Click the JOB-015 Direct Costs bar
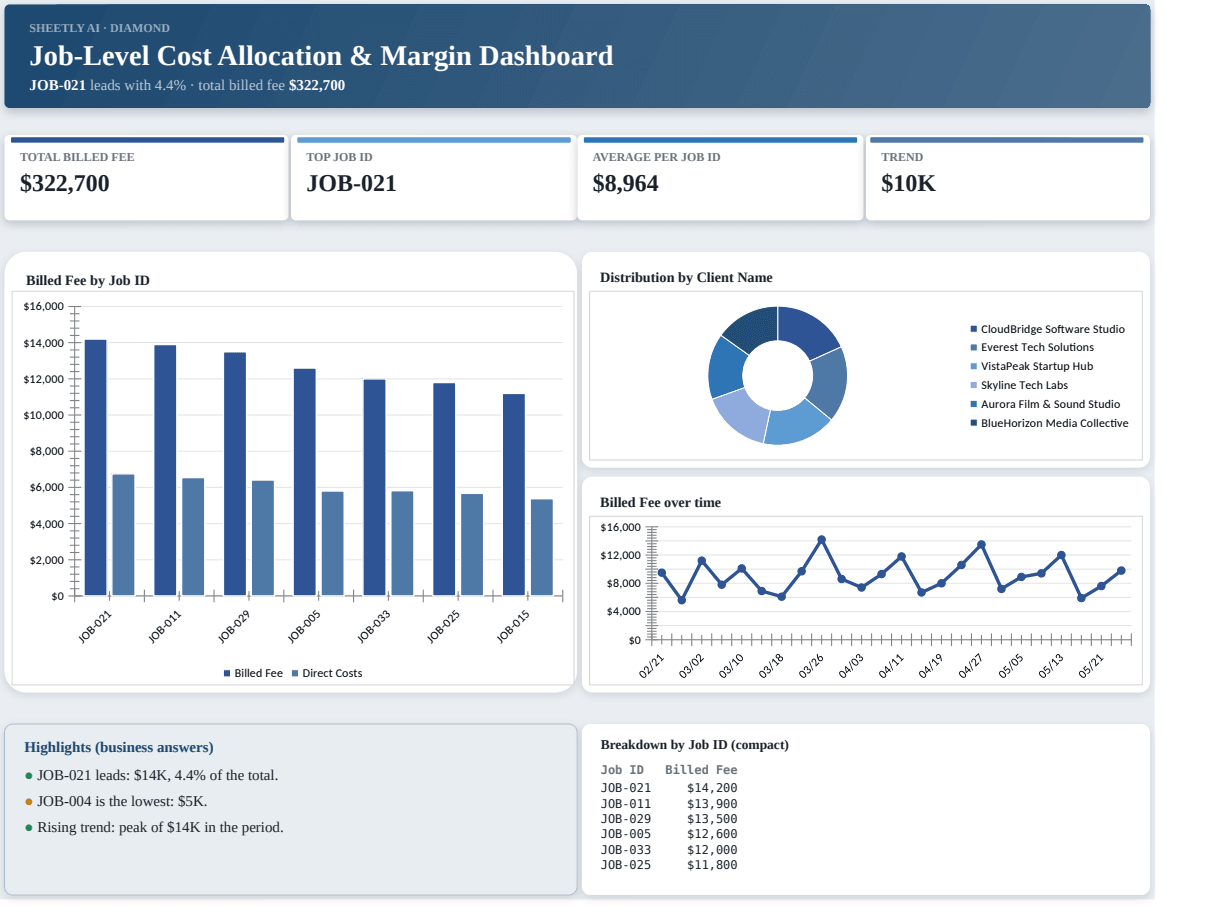 click(x=541, y=548)
